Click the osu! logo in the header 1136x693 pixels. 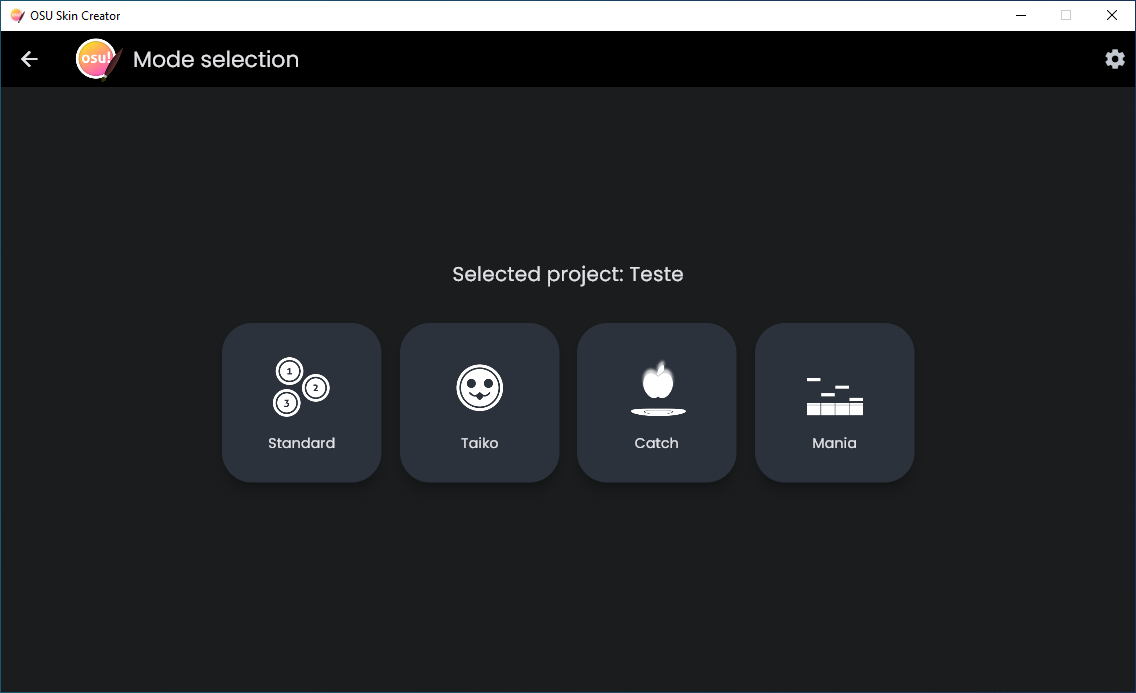[96, 59]
